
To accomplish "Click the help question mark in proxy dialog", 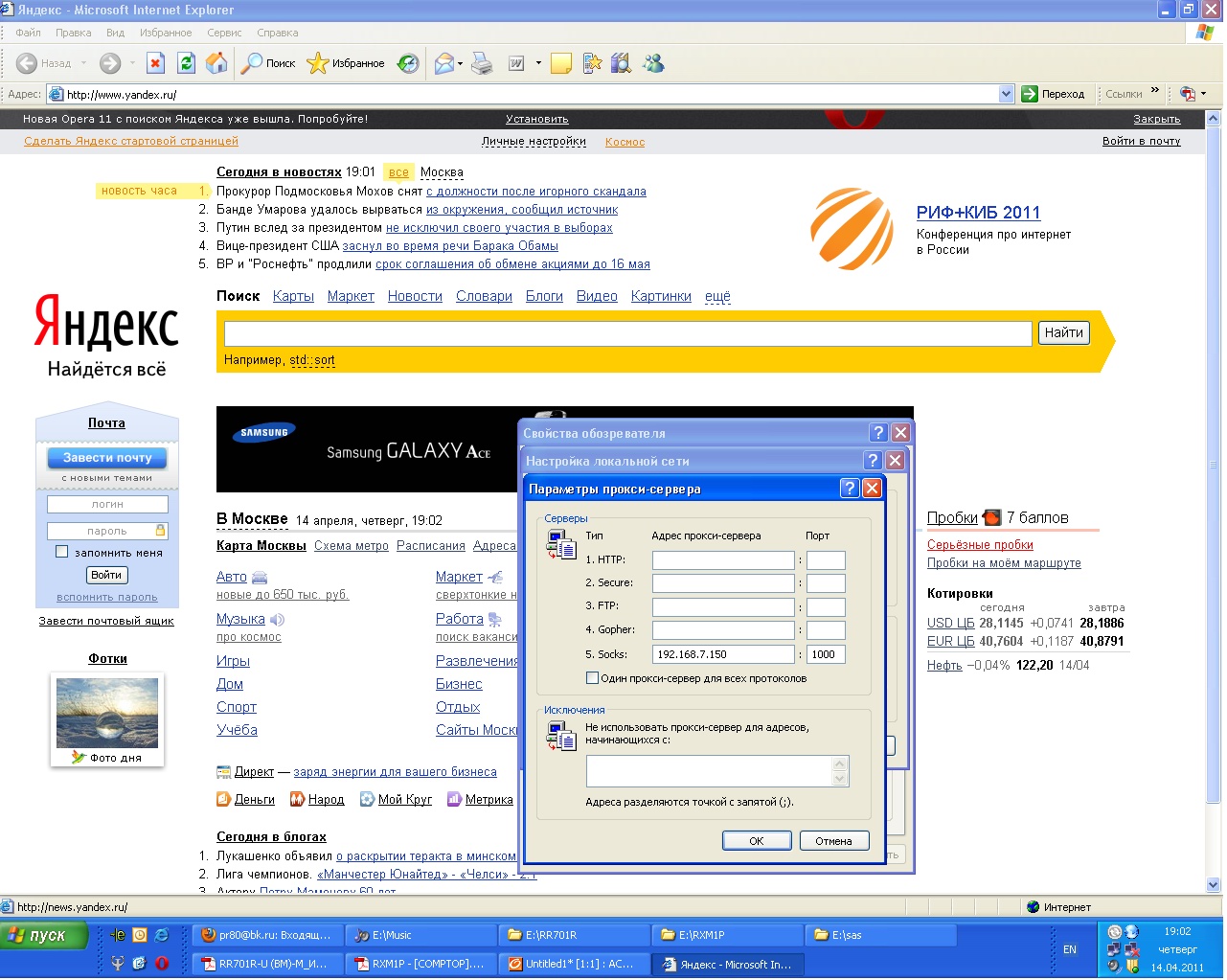I will tap(849, 489).
